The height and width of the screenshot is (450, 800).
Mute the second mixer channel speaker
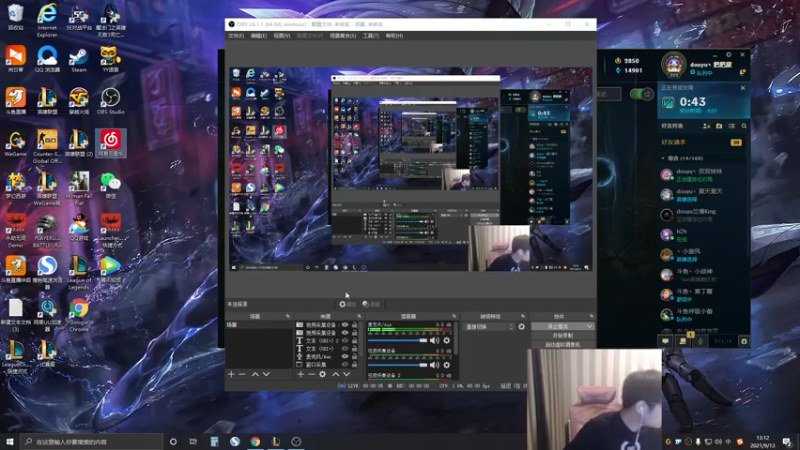tap(434, 365)
